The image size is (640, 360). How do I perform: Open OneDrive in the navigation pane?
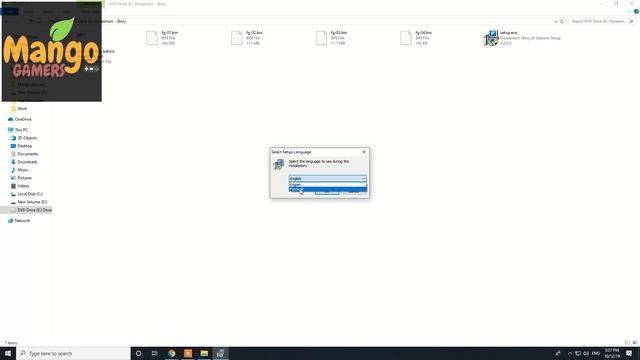pyautogui.click(x=23, y=119)
